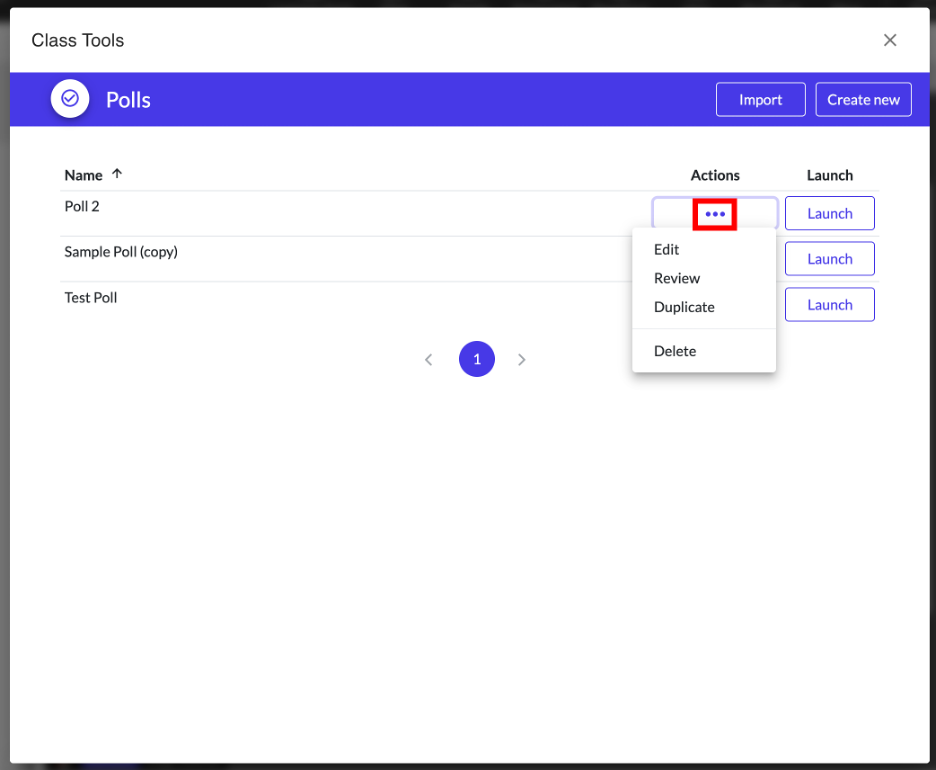
Task: Click the Actions column header
Action: tap(715, 175)
